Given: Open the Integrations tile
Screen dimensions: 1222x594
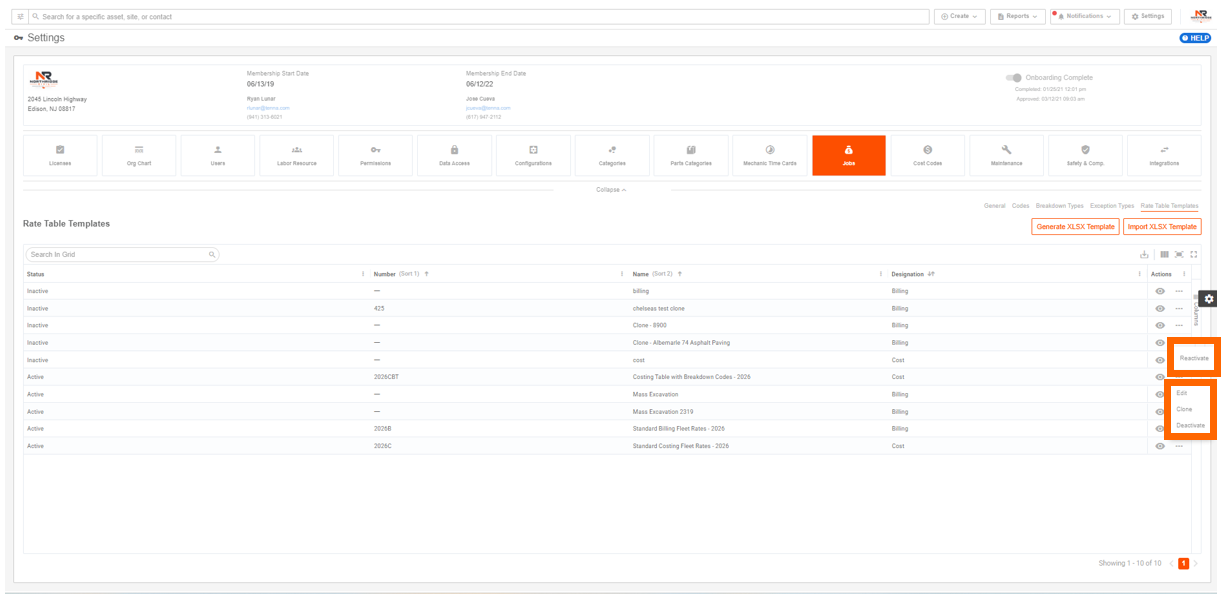Looking at the screenshot, I should point(1164,155).
